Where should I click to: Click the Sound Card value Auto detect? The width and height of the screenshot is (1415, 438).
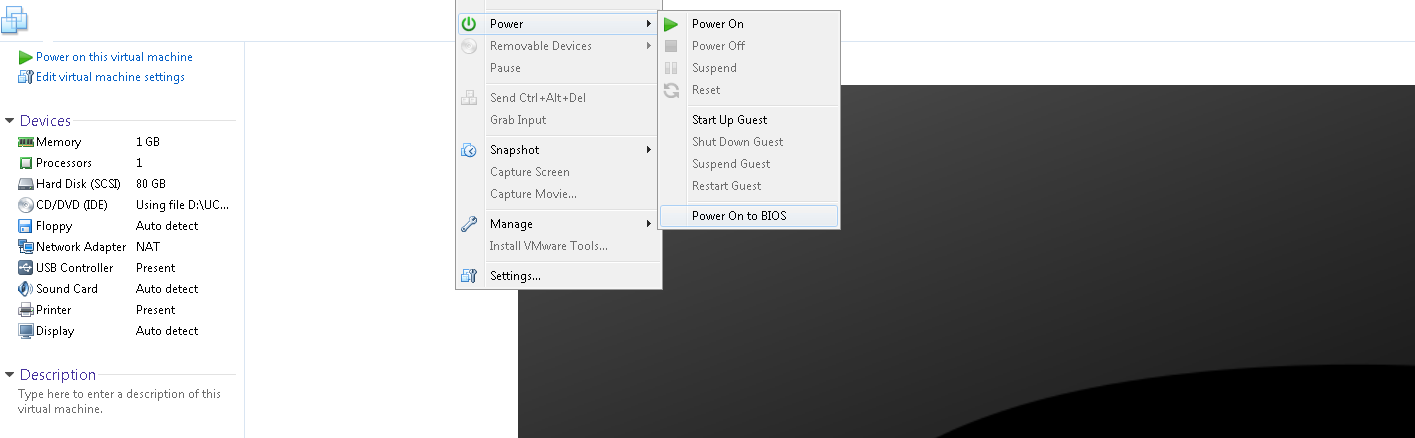(167, 289)
